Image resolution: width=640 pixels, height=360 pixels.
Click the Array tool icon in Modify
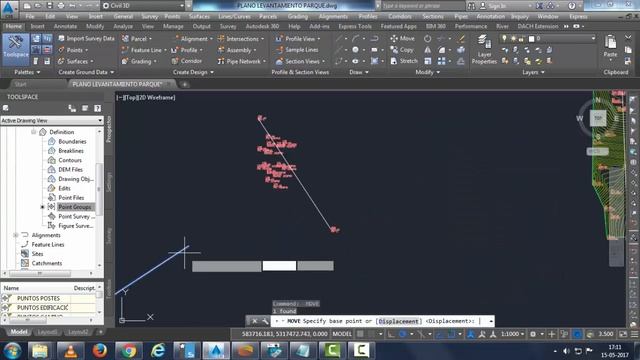[x=442, y=61]
